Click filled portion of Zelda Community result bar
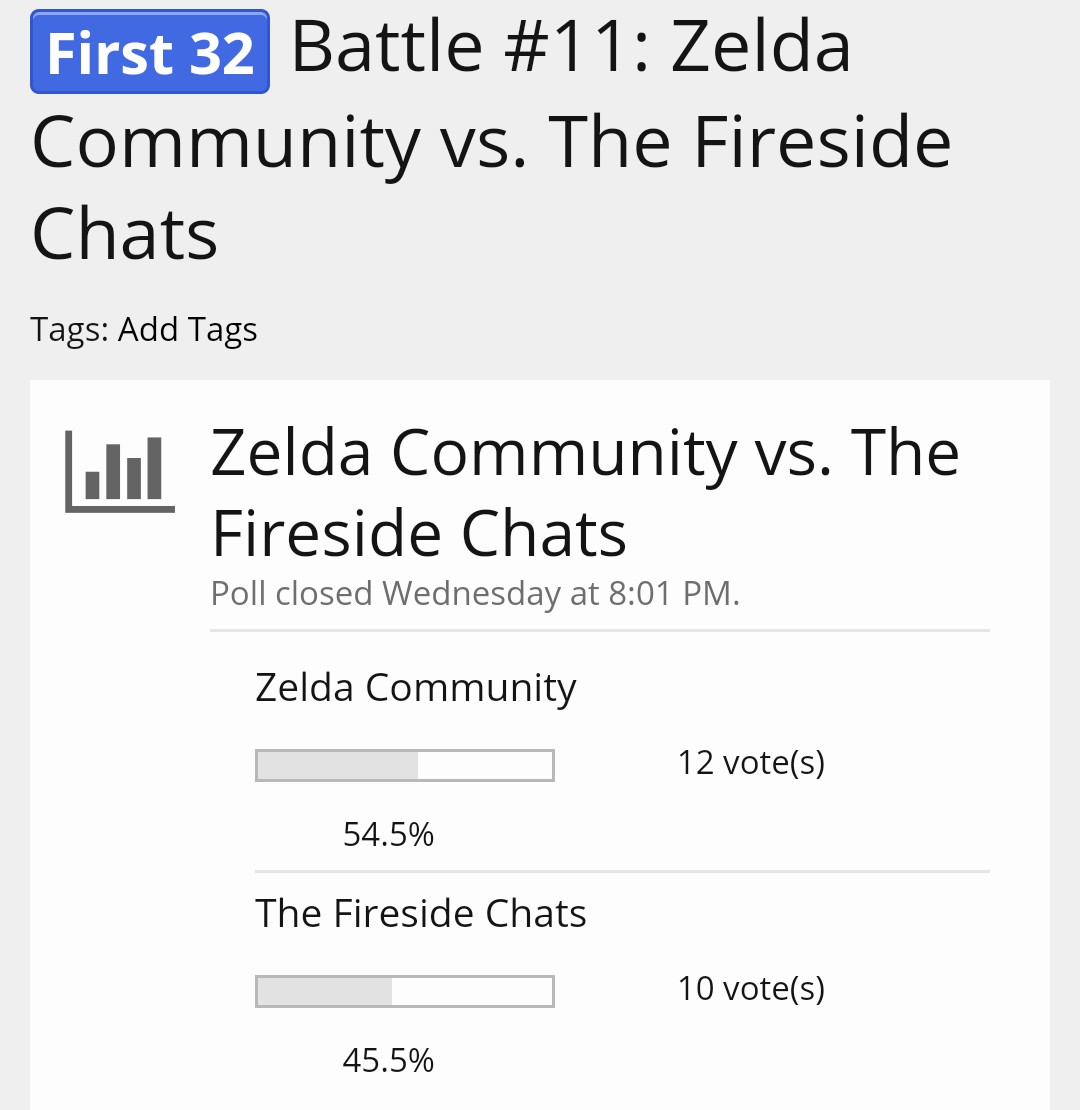 pyautogui.click(x=337, y=765)
